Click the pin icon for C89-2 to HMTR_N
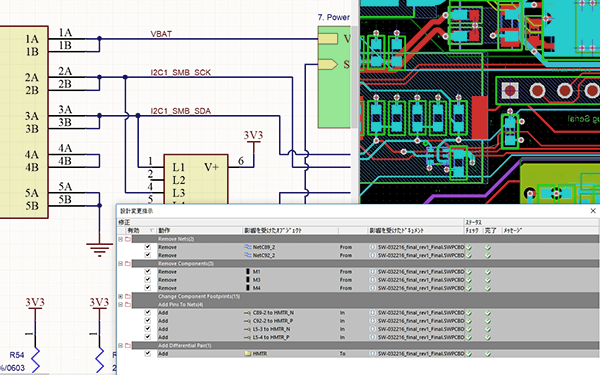 247,313
